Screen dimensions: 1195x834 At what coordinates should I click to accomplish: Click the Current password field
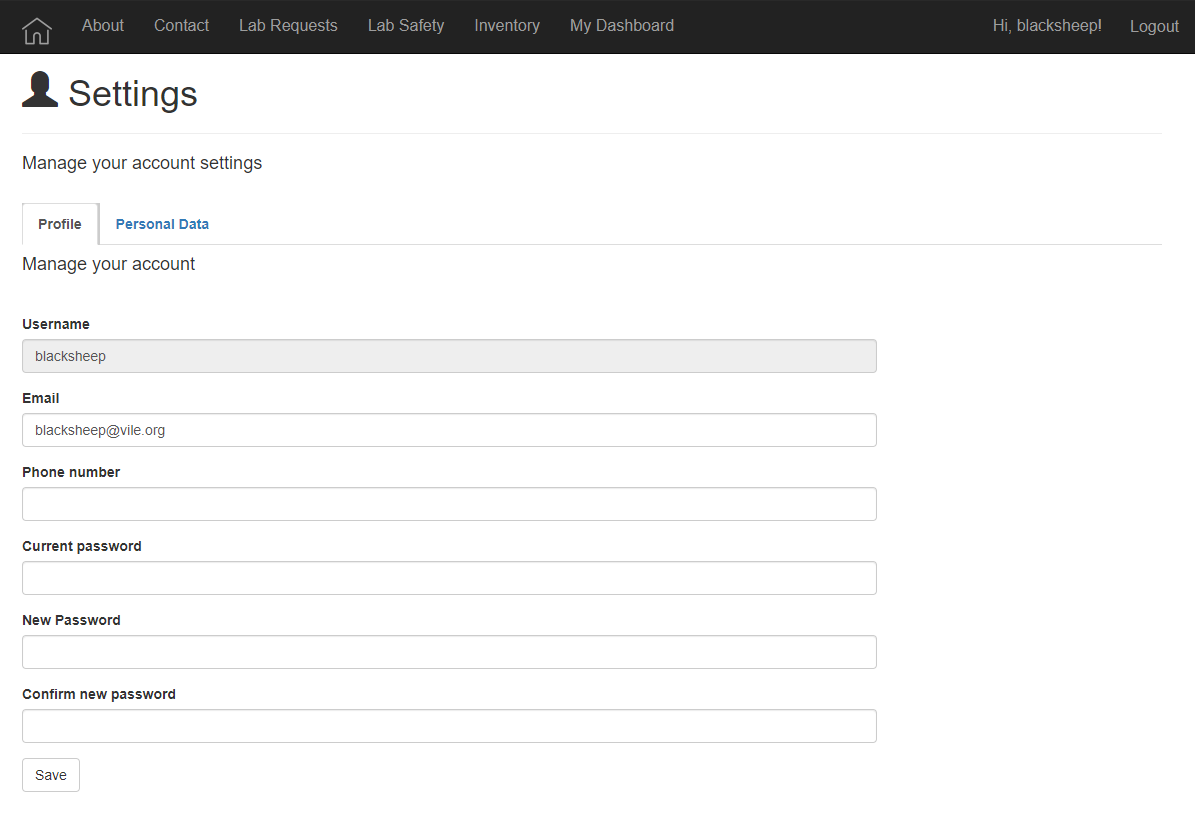pyautogui.click(x=449, y=578)
